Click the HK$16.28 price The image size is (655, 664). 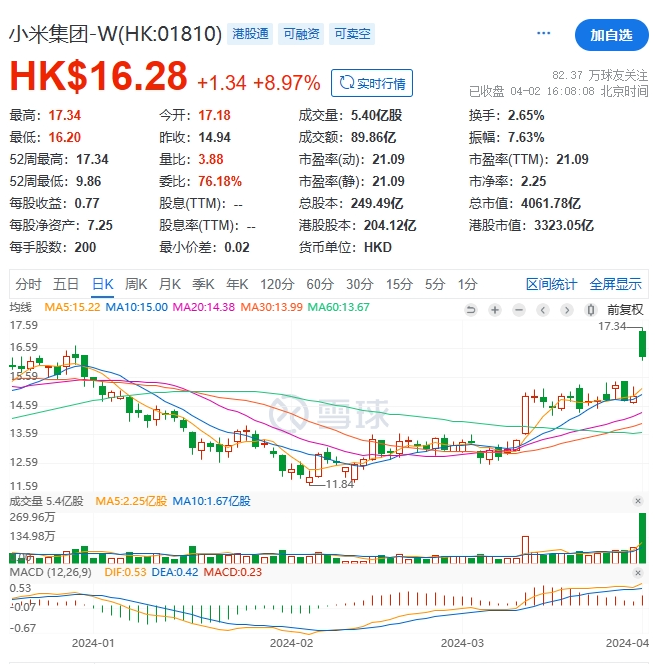pyautogui.click(x=98, y=76)
